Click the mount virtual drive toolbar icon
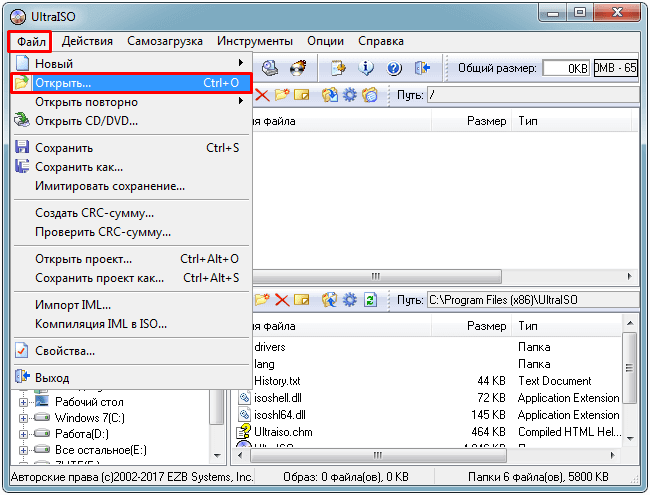The height and width of the screenshot is (495, 650). tap(270, 68)
